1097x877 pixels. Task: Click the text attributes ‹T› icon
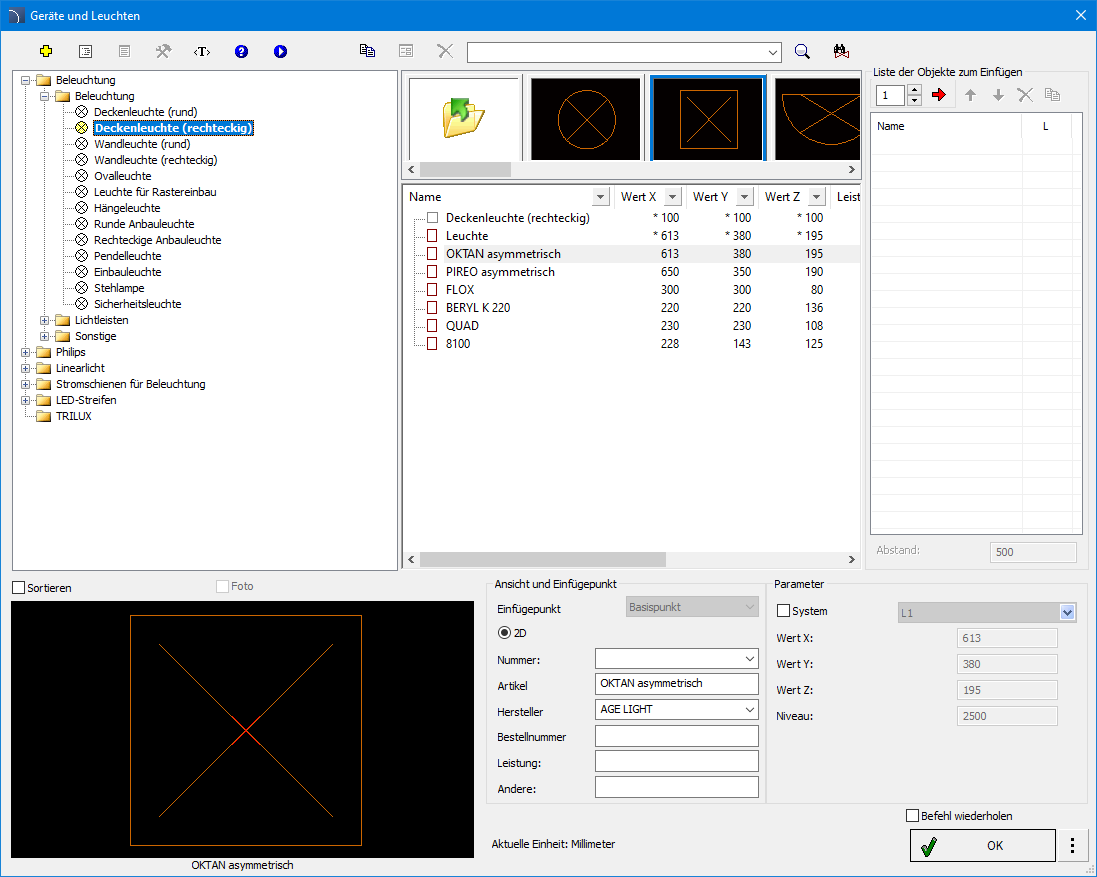(x=202, y=51)
